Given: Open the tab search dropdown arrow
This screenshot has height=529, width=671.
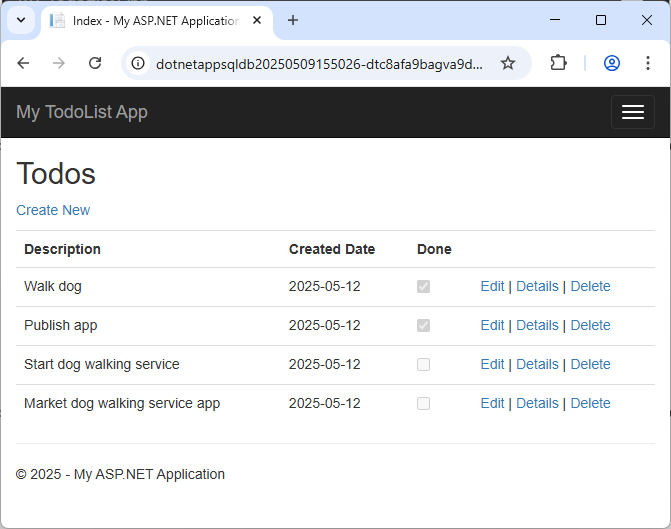Looking at the screenshot, I should point(20,20).
